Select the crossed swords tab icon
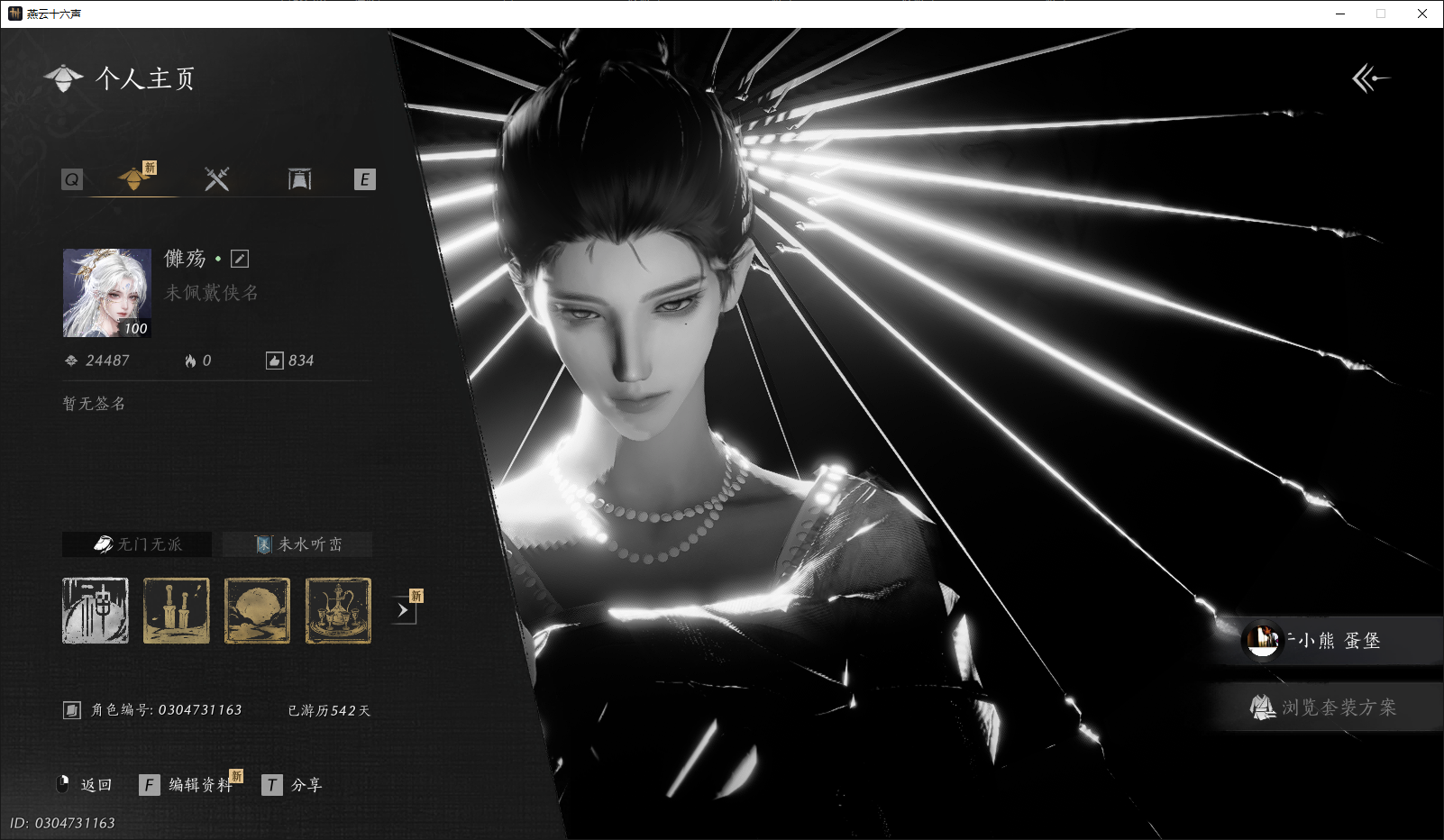1444x840 pixels. tap(216, 178)
